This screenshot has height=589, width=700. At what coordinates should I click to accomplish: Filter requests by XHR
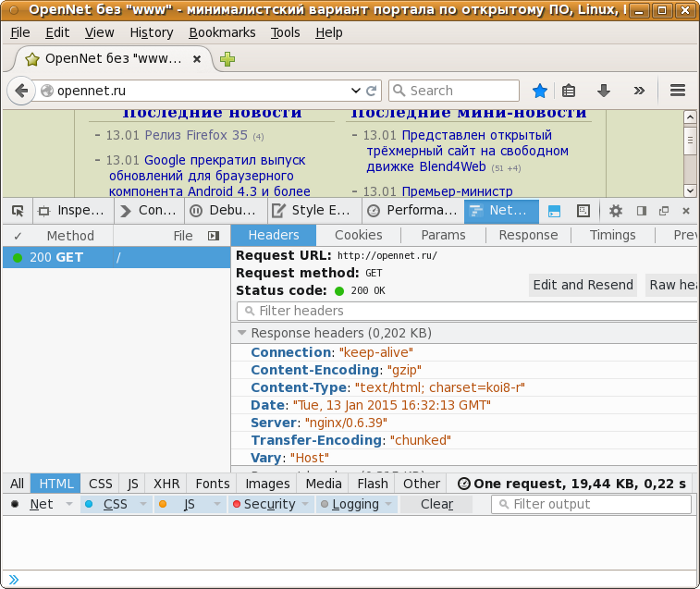167,484
